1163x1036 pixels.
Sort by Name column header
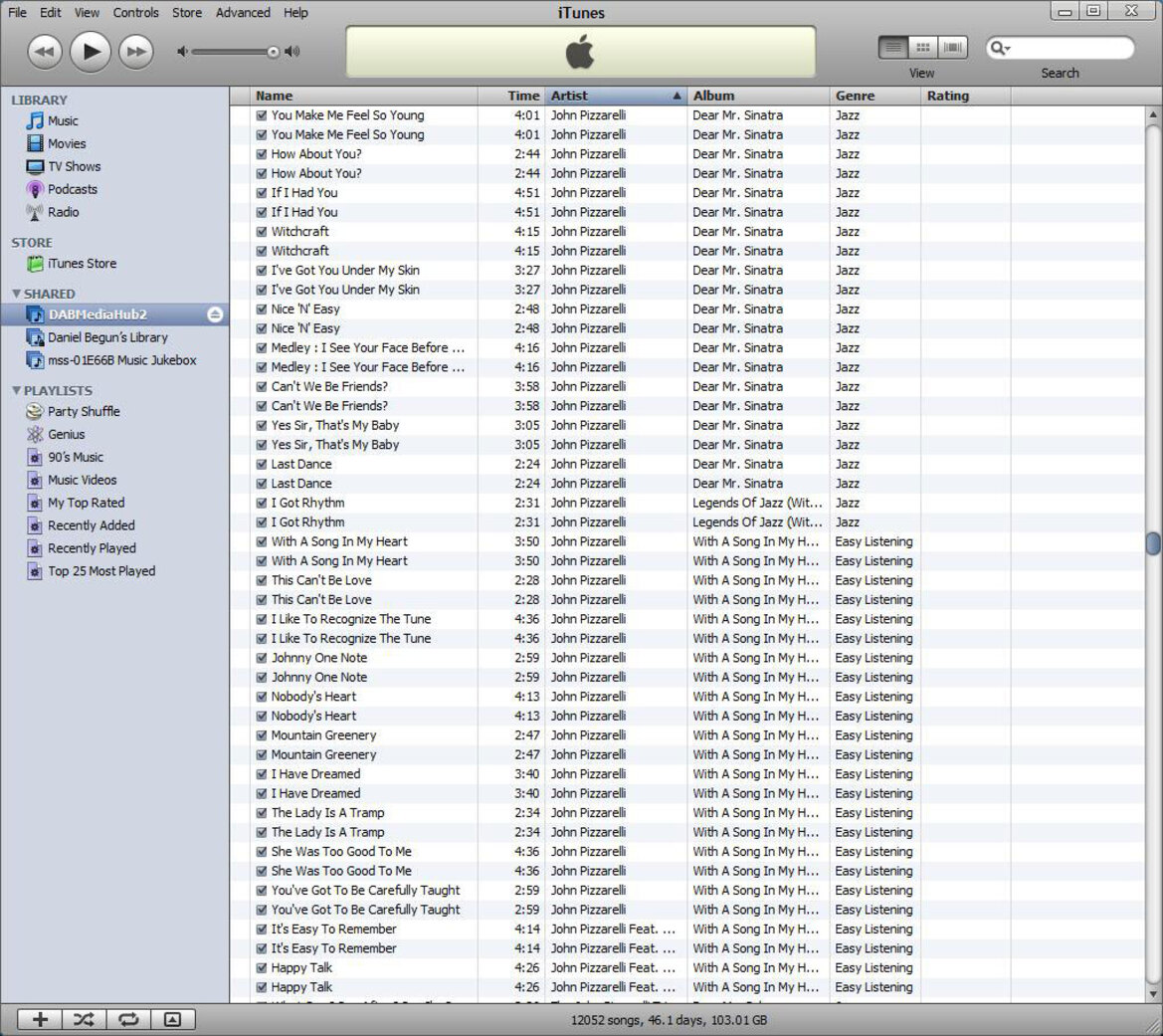click(363, 96)
